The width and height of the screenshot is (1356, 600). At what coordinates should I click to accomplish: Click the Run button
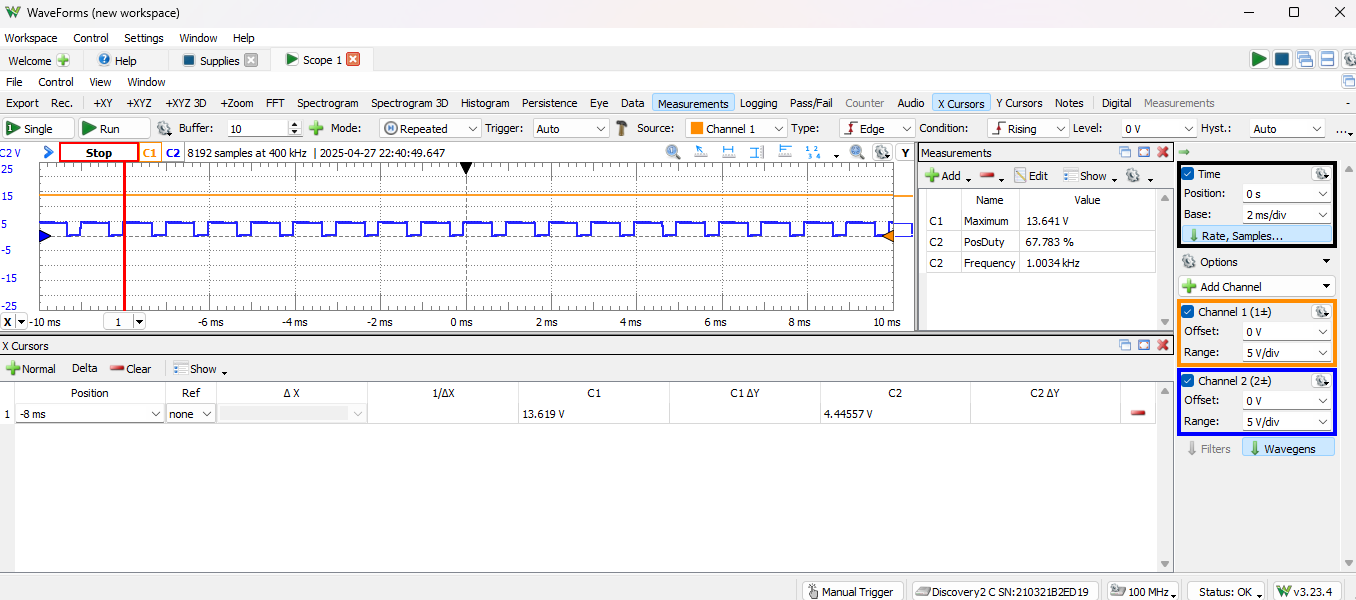[114, 128]
